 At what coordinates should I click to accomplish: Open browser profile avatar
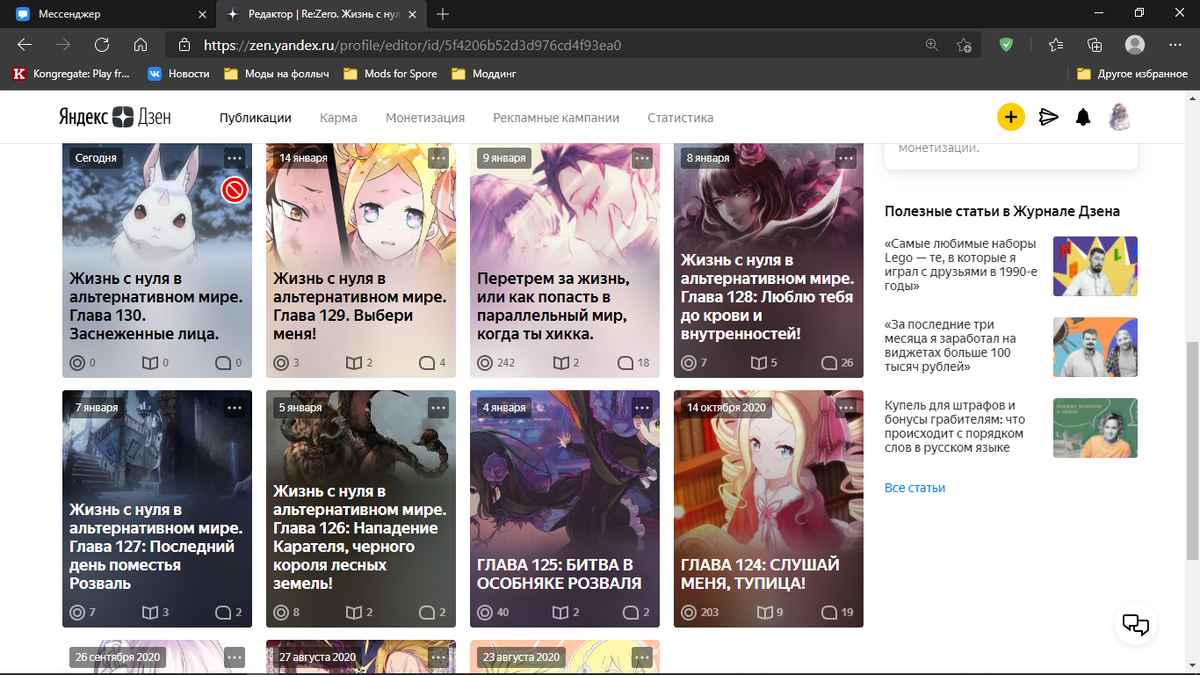pyautogui.click(x=1135, y=45)
